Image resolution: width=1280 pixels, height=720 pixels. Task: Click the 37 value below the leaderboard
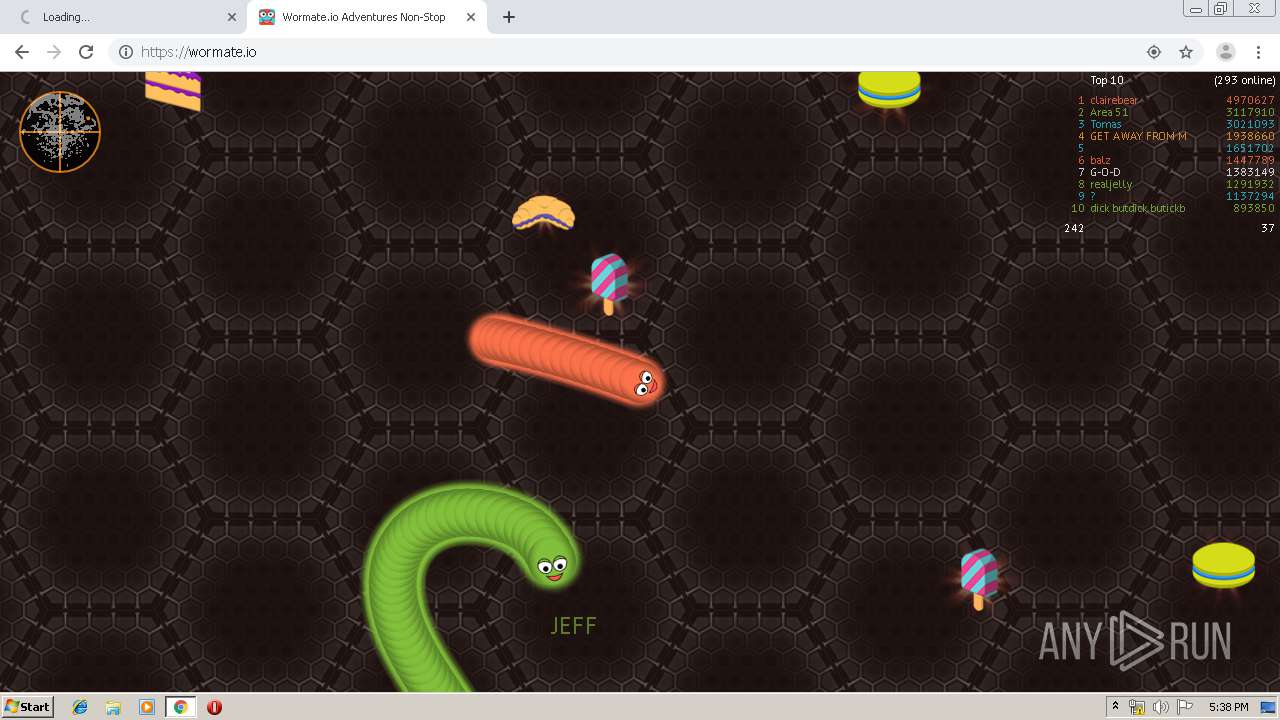pyautogui.click(x=1268, y=228)
